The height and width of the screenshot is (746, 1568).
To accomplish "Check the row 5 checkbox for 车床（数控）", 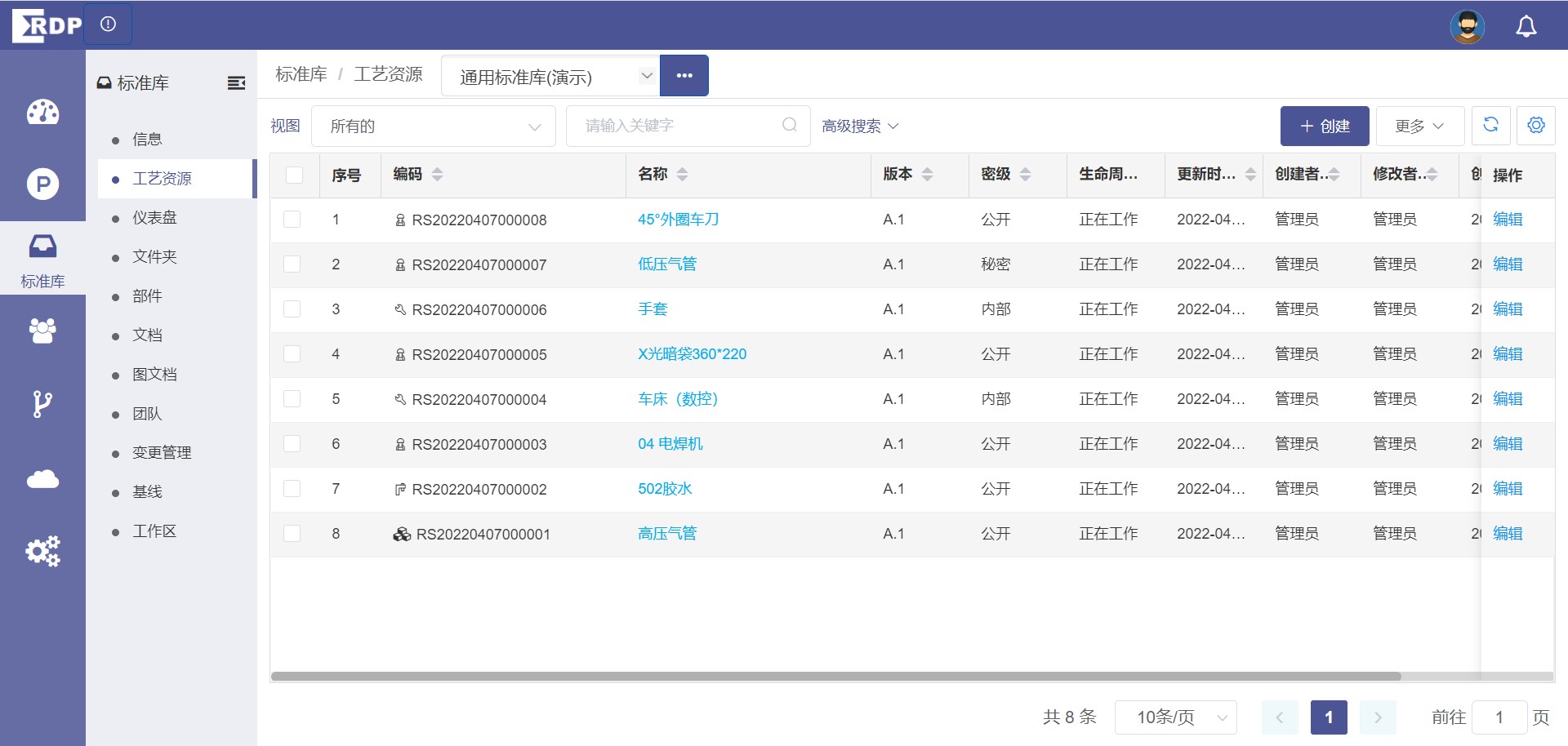I will pos(292,399).
